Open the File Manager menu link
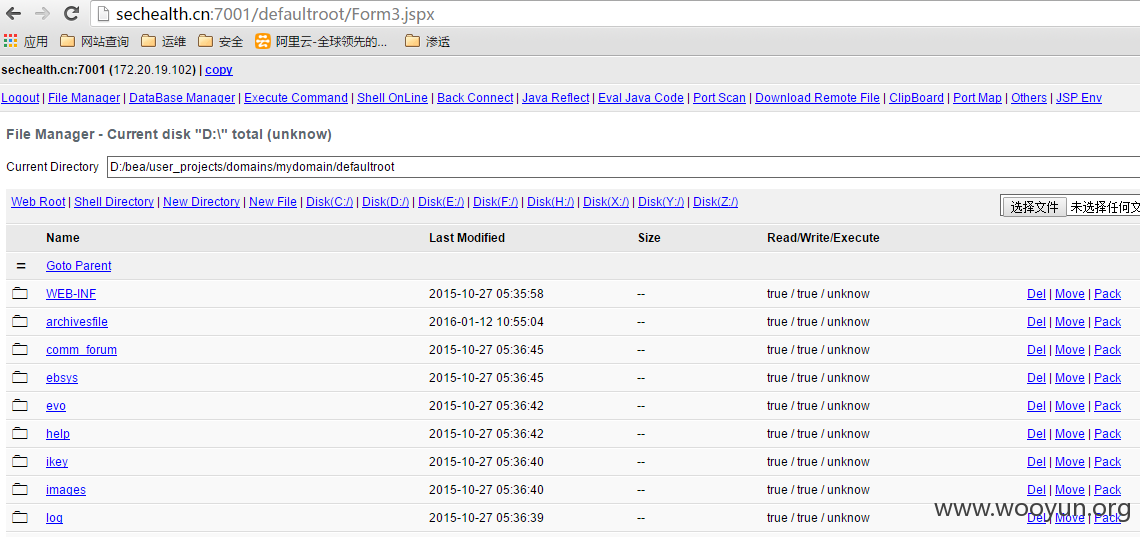Viewport: 1140px width, 537px height. [x=84, y=97]
